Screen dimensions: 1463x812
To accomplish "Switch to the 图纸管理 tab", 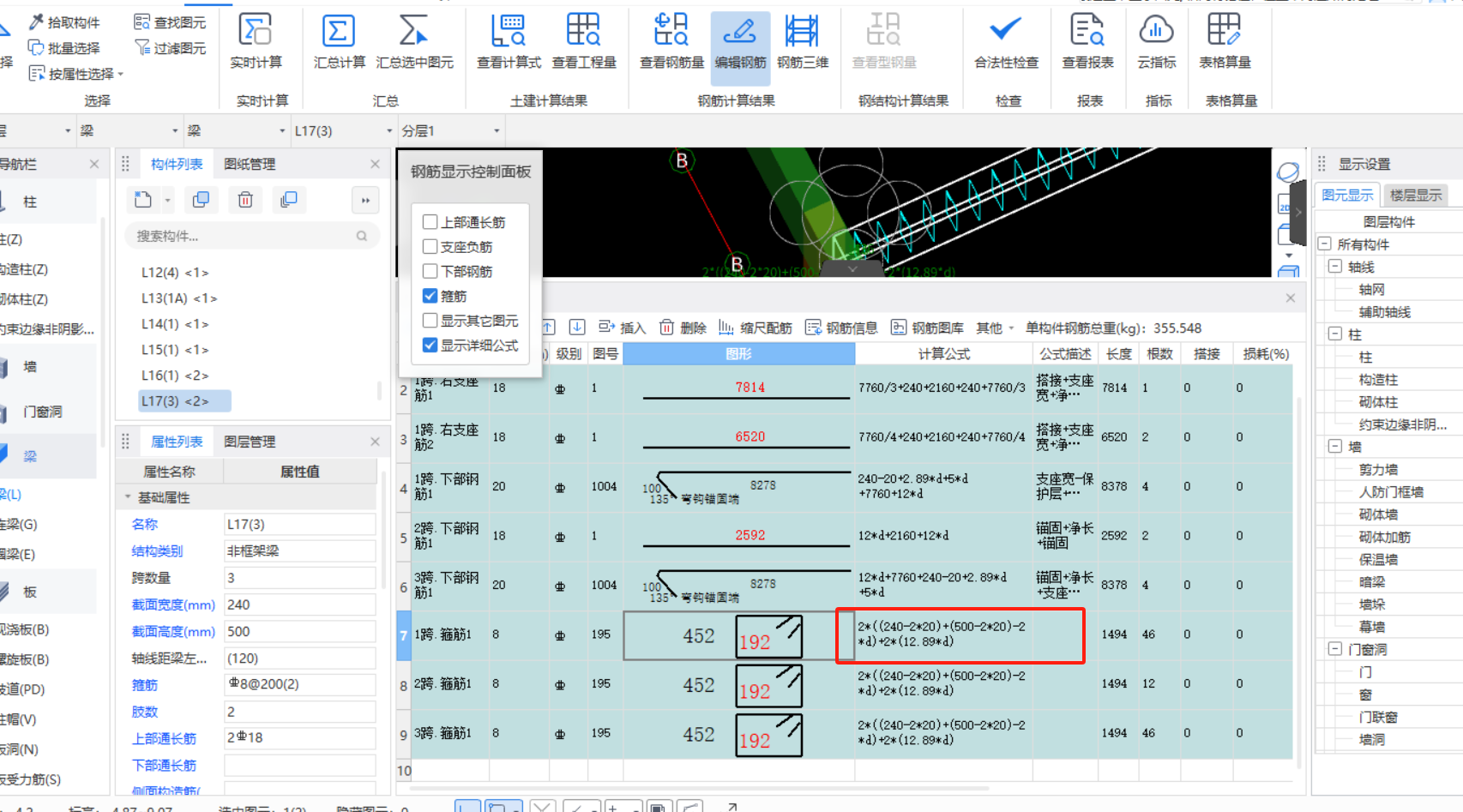I will point(250,164).
